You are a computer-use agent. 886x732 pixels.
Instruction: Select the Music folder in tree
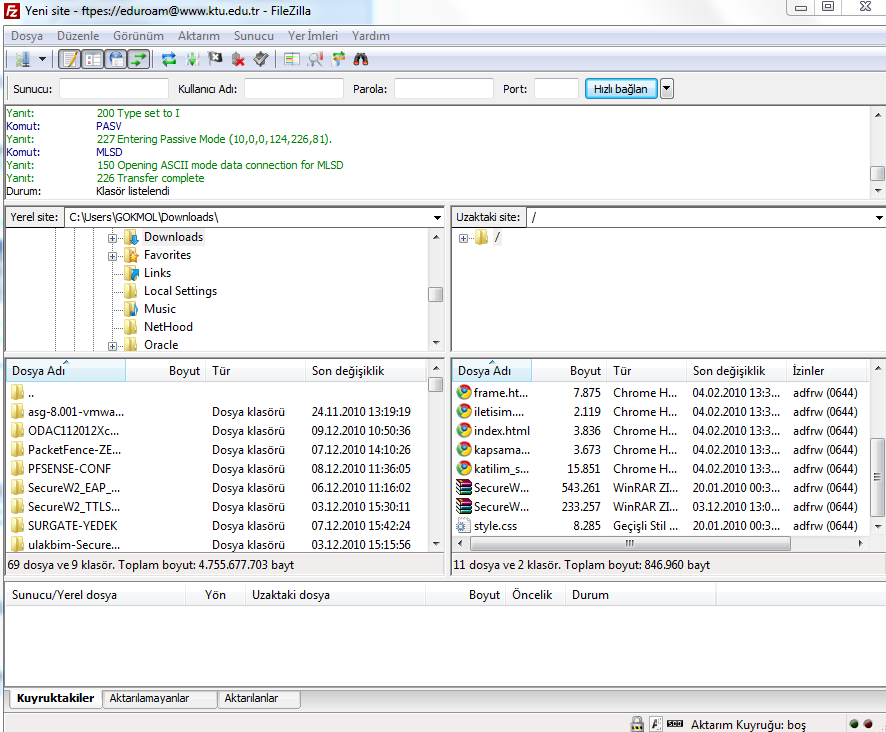160,309
